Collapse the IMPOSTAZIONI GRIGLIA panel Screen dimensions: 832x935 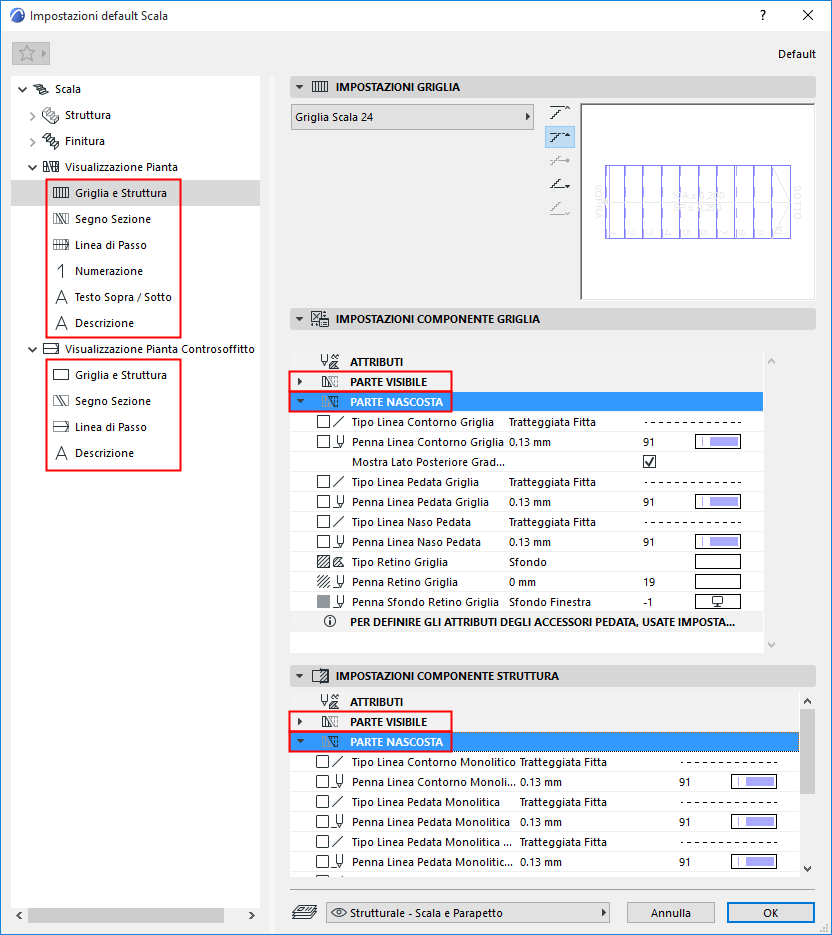[x=299, y=87]
